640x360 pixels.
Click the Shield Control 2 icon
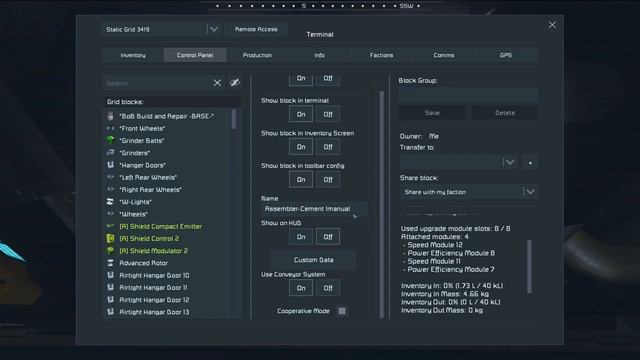pyautogui.click(x=110, y=238)
